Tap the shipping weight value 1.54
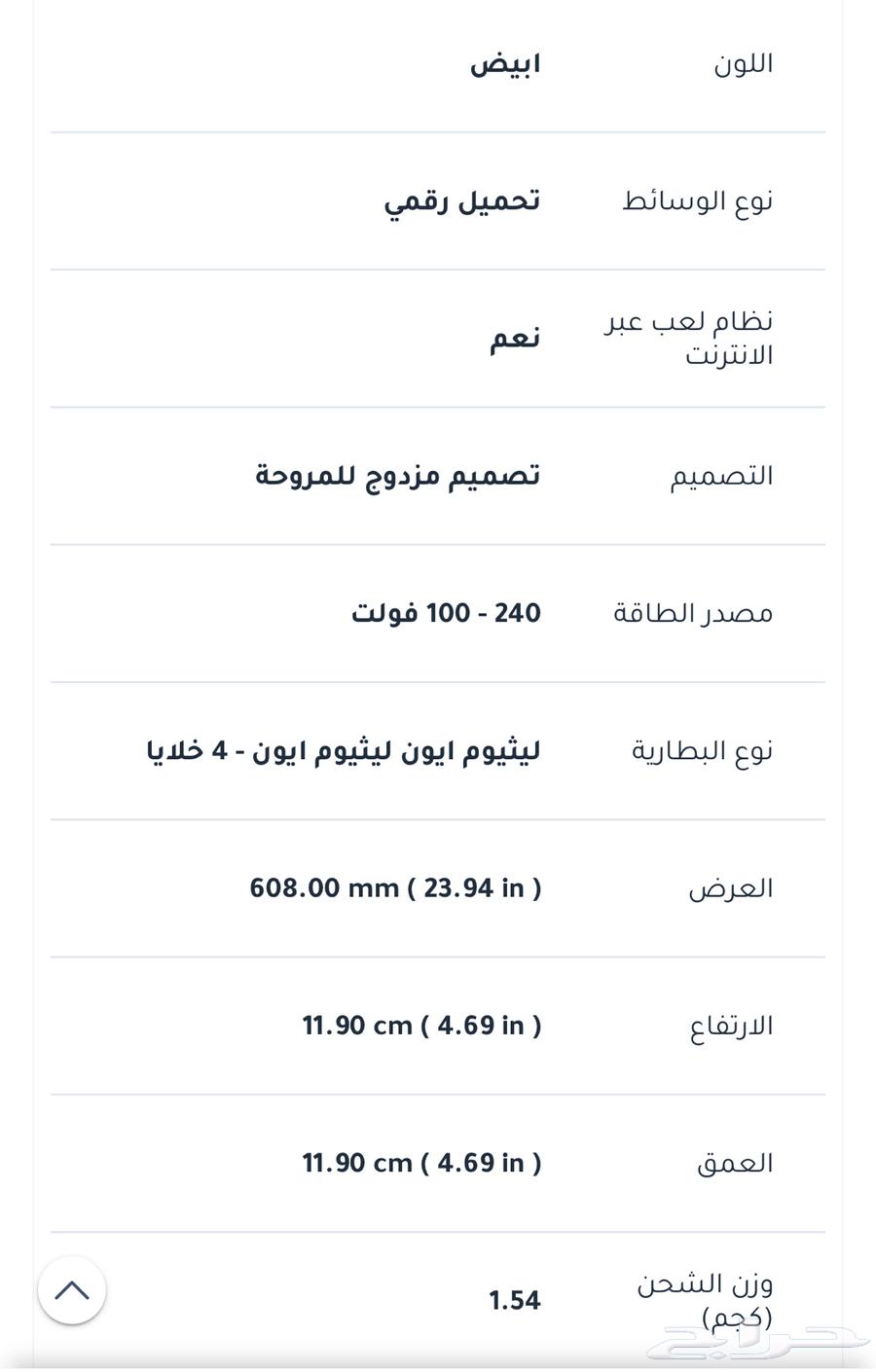876x1372 pixels. (515, 1301)
